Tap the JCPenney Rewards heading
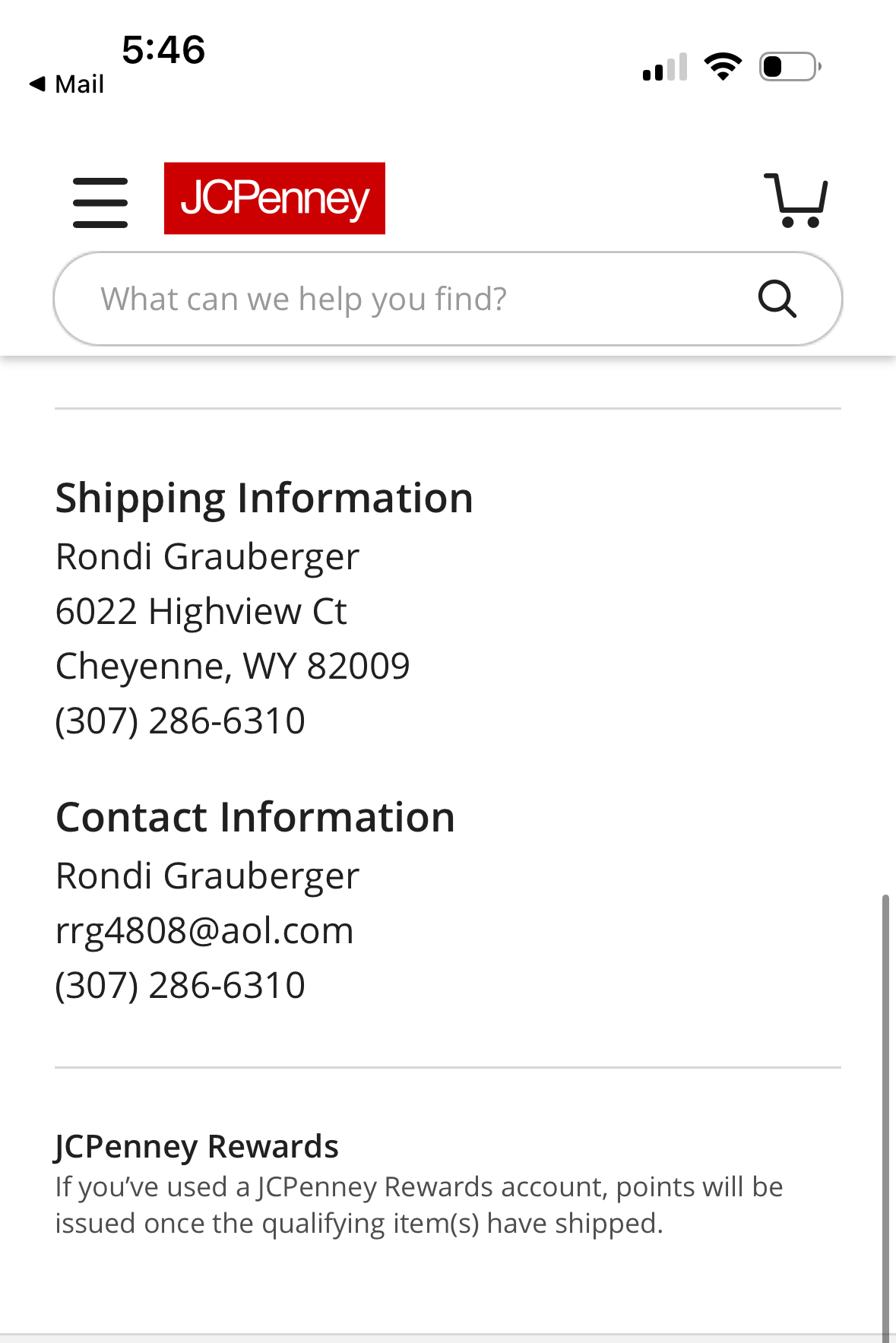 pos(197,1147)
